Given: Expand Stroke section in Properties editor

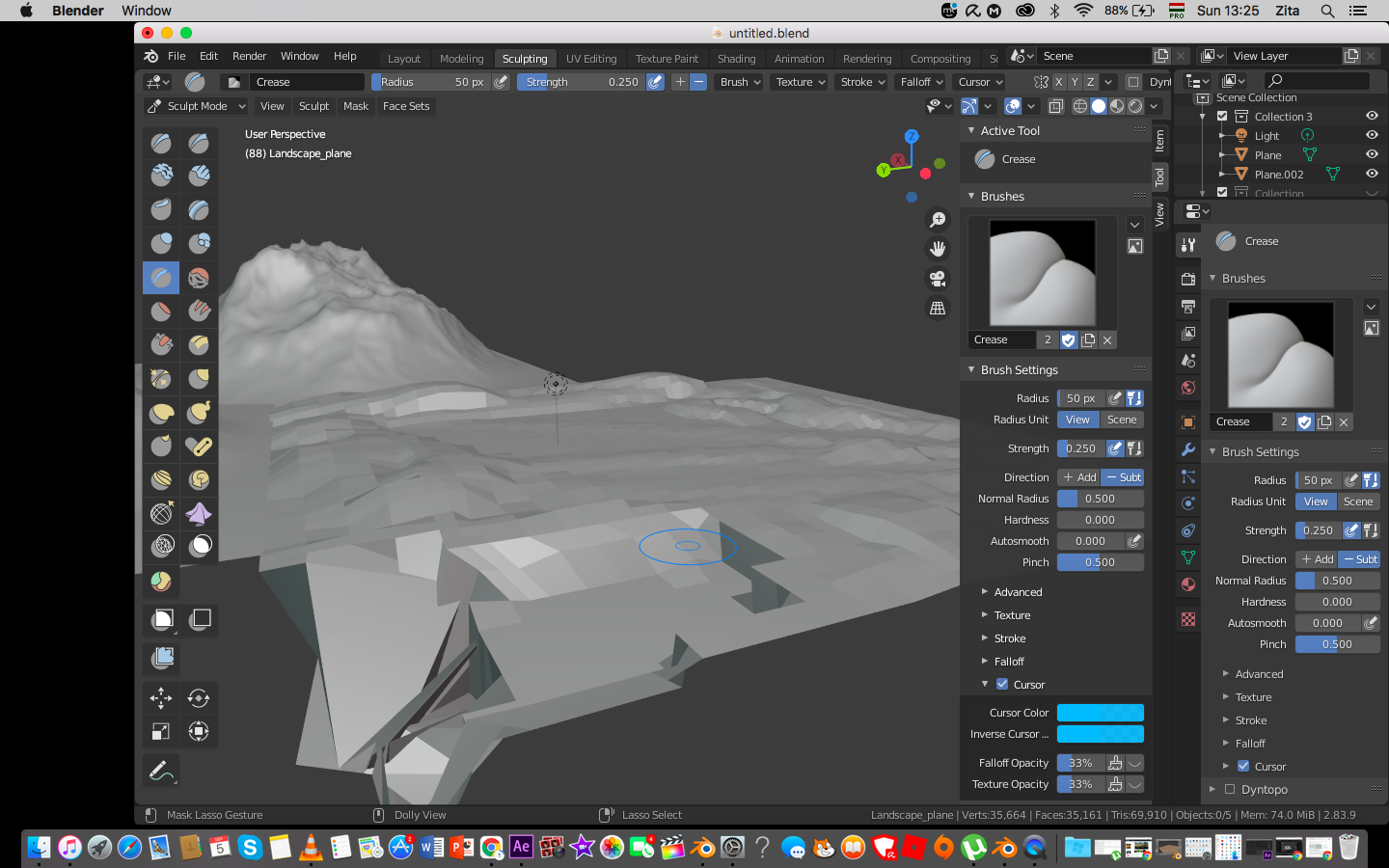Looking at the screenshot, I should click(x=1250, y=720).
